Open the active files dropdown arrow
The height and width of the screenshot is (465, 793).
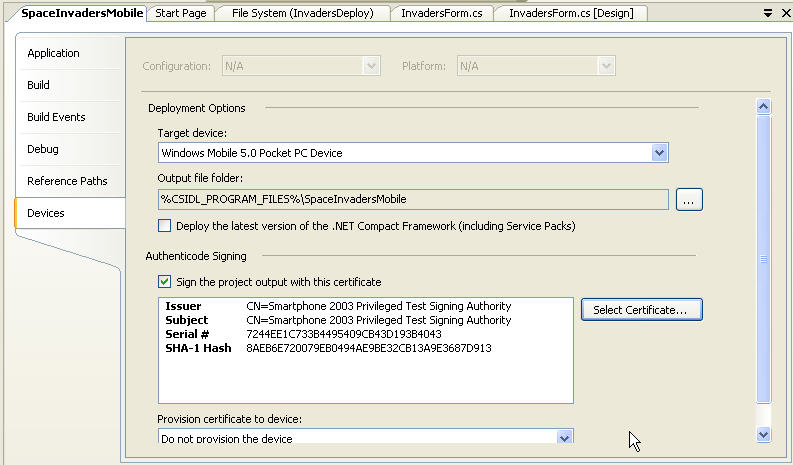tap(768, 13)
